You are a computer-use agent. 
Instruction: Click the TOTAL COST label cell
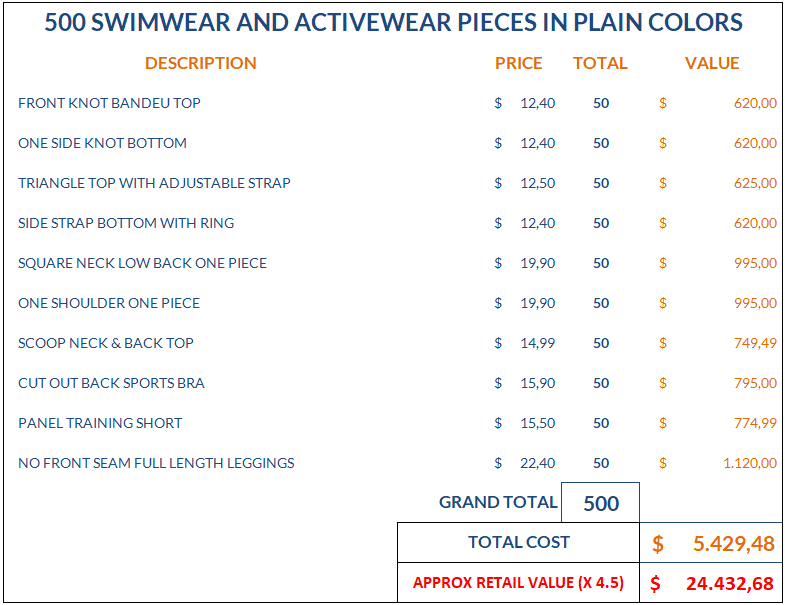click(518, 543)
